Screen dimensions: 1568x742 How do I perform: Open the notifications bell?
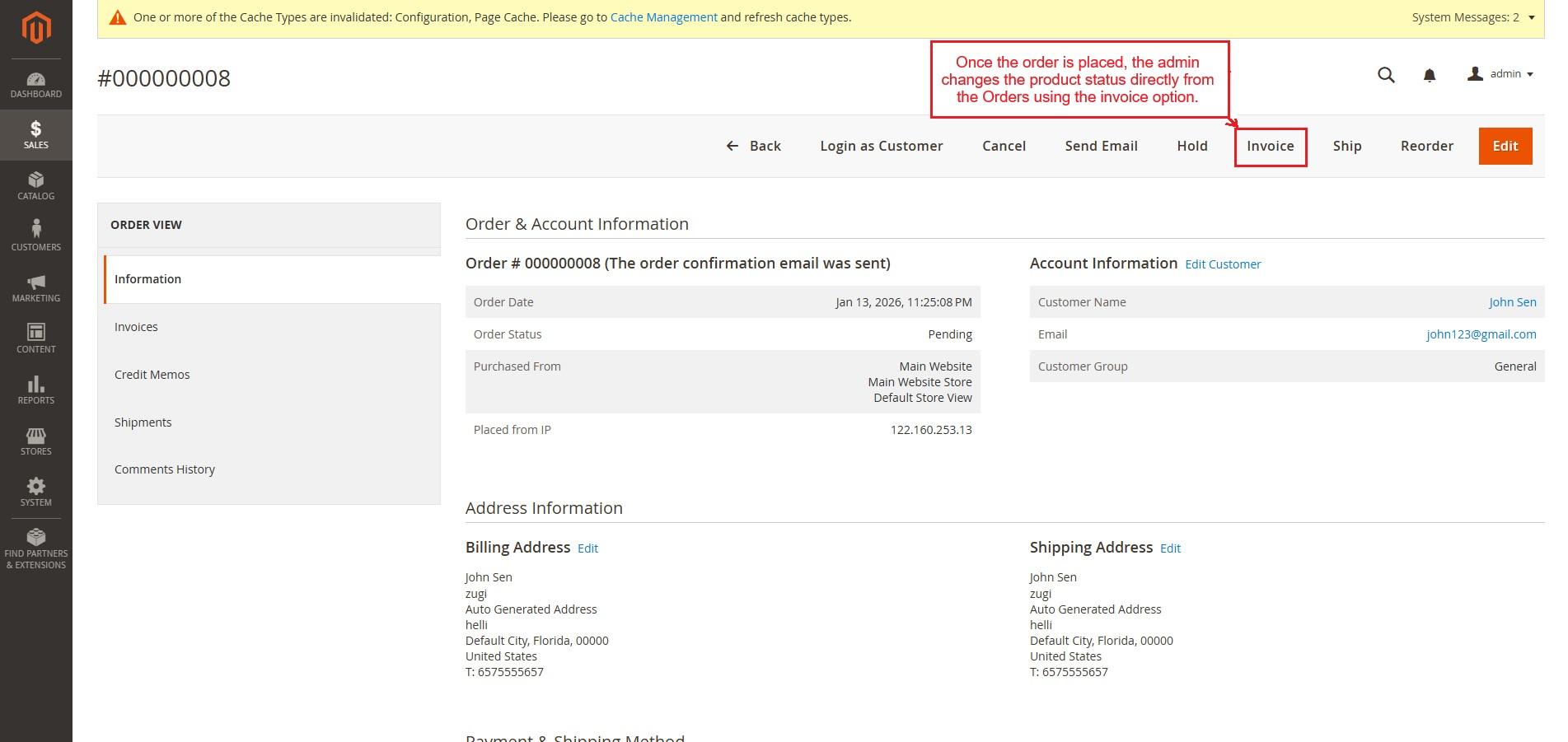[x=1430, y=76]
